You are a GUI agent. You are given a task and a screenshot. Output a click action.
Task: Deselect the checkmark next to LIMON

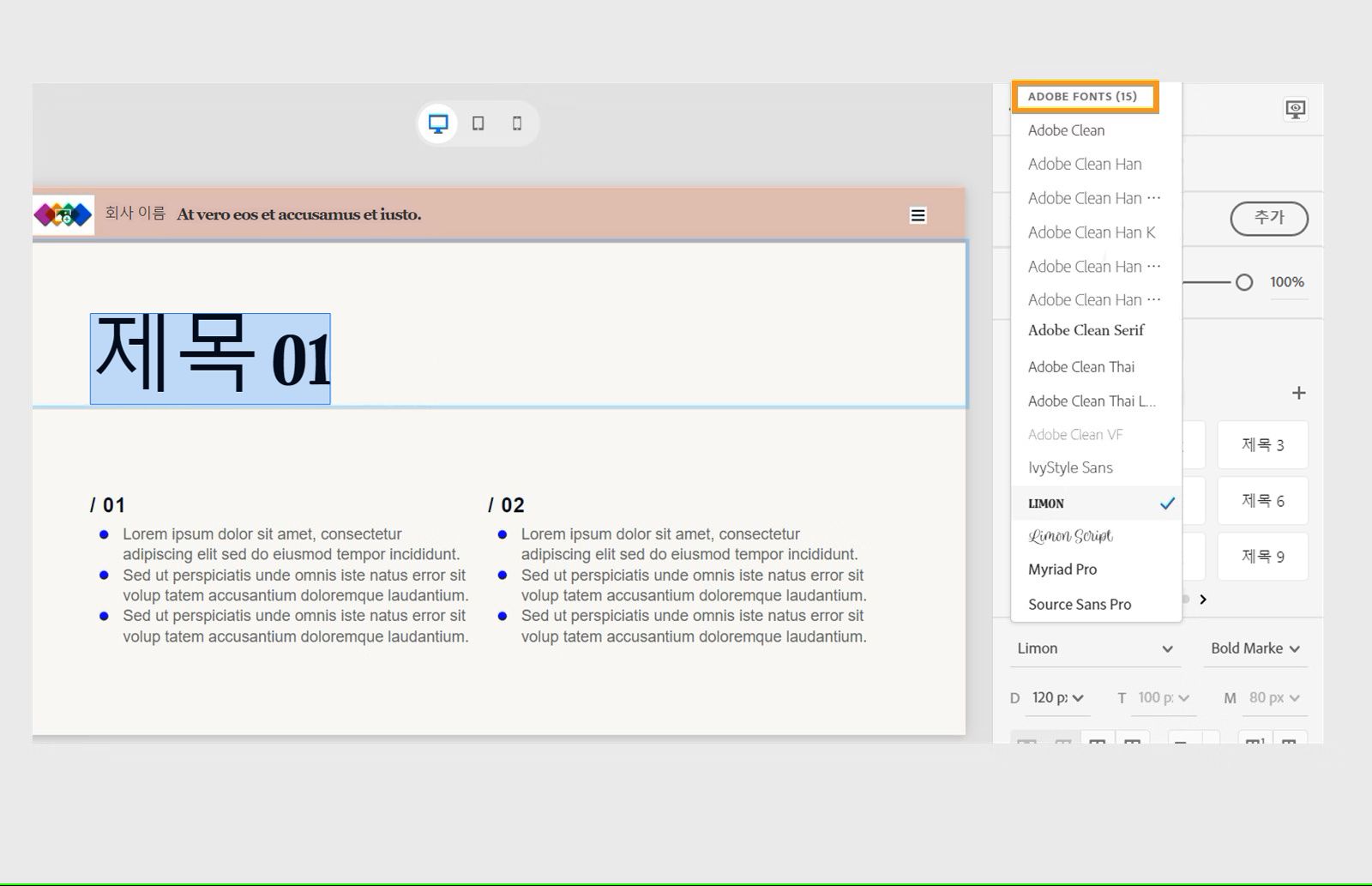point(1167,503)
